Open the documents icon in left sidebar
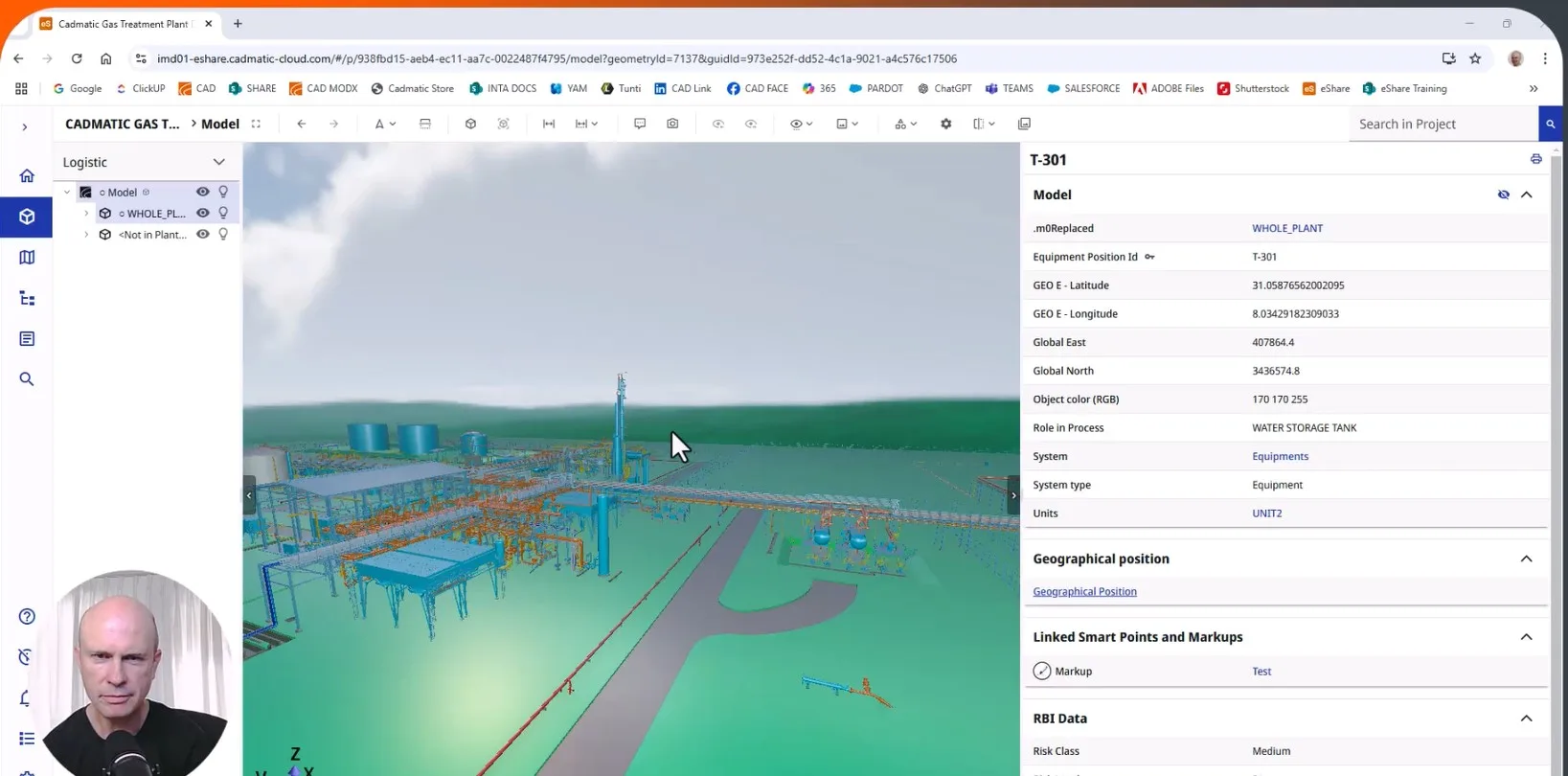The height and width of the screenshot is (776, 1568). coord(27,339)
